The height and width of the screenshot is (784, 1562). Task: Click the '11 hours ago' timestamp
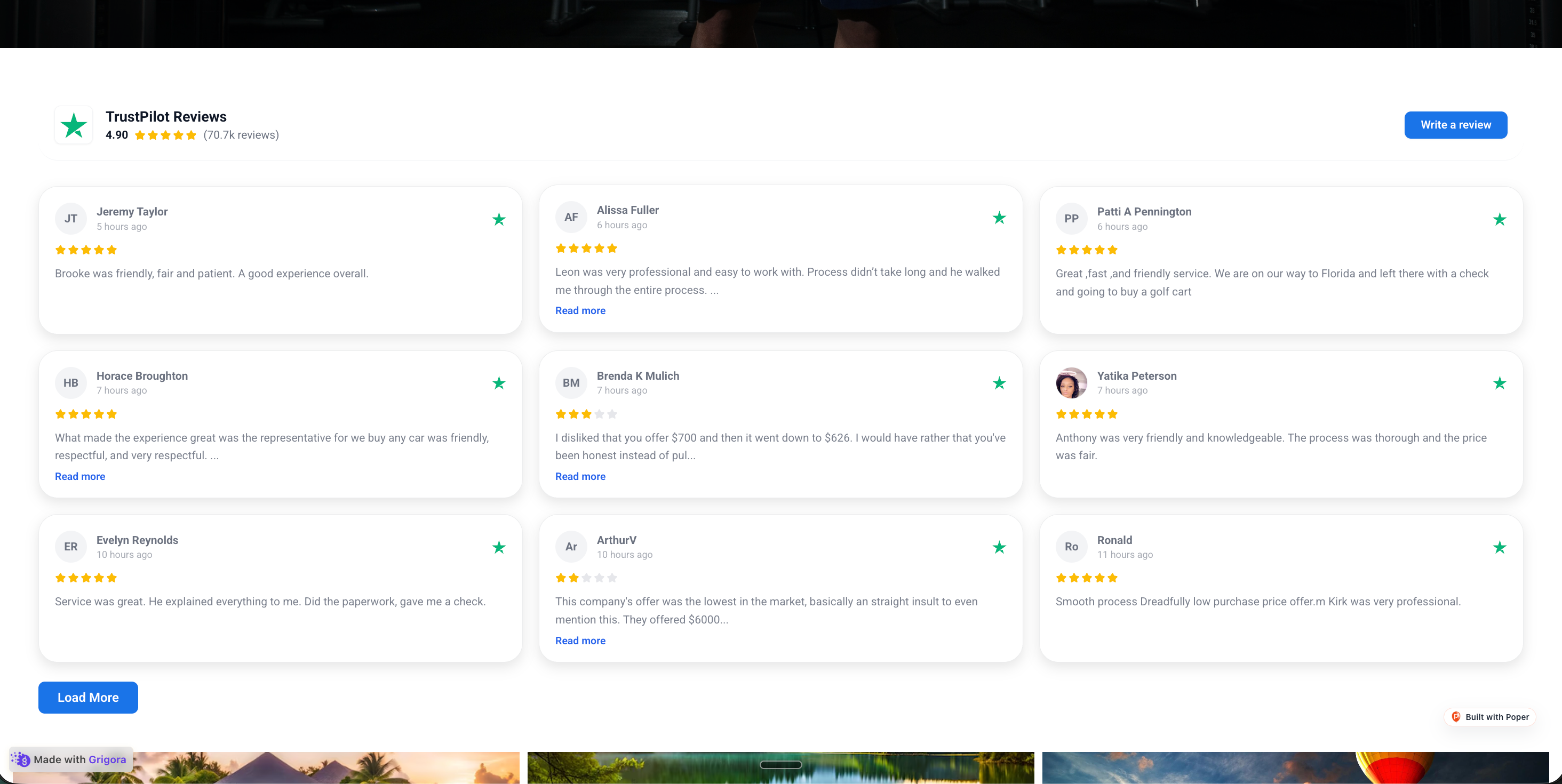point(1125,555)
